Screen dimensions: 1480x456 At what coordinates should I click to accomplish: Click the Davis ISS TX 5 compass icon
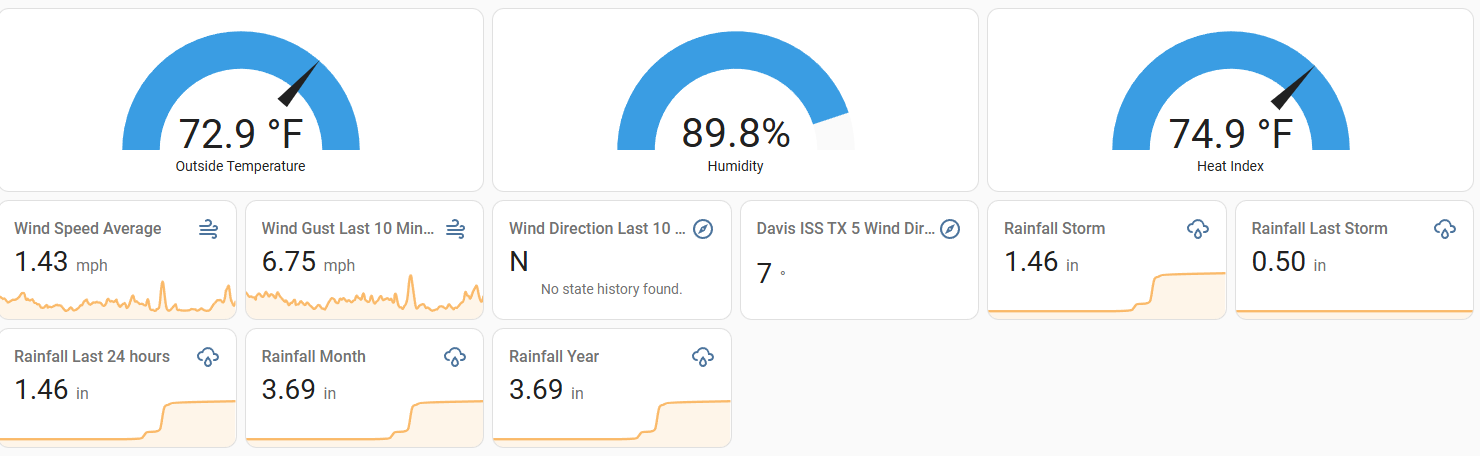[x=951, y=229]
